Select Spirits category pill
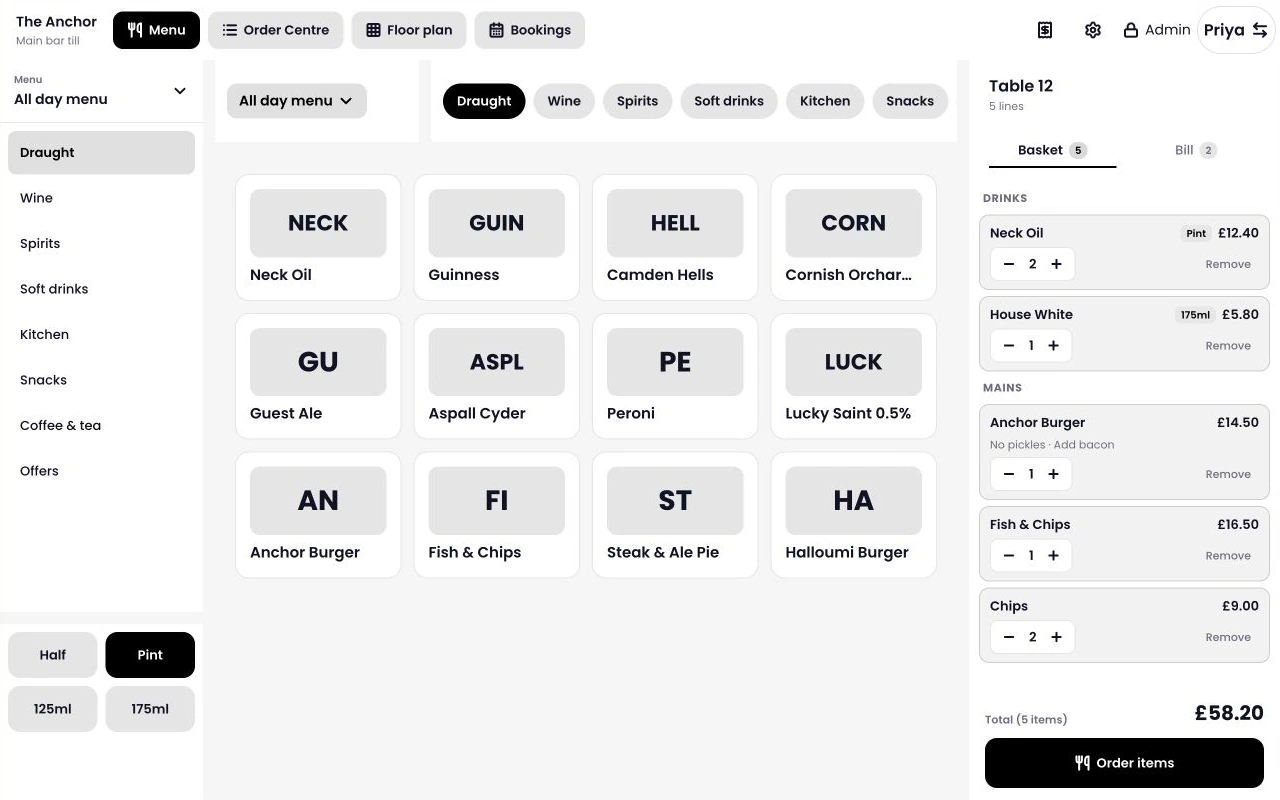1280x800 pixels. pyautogui.click(x=637, y=101)
